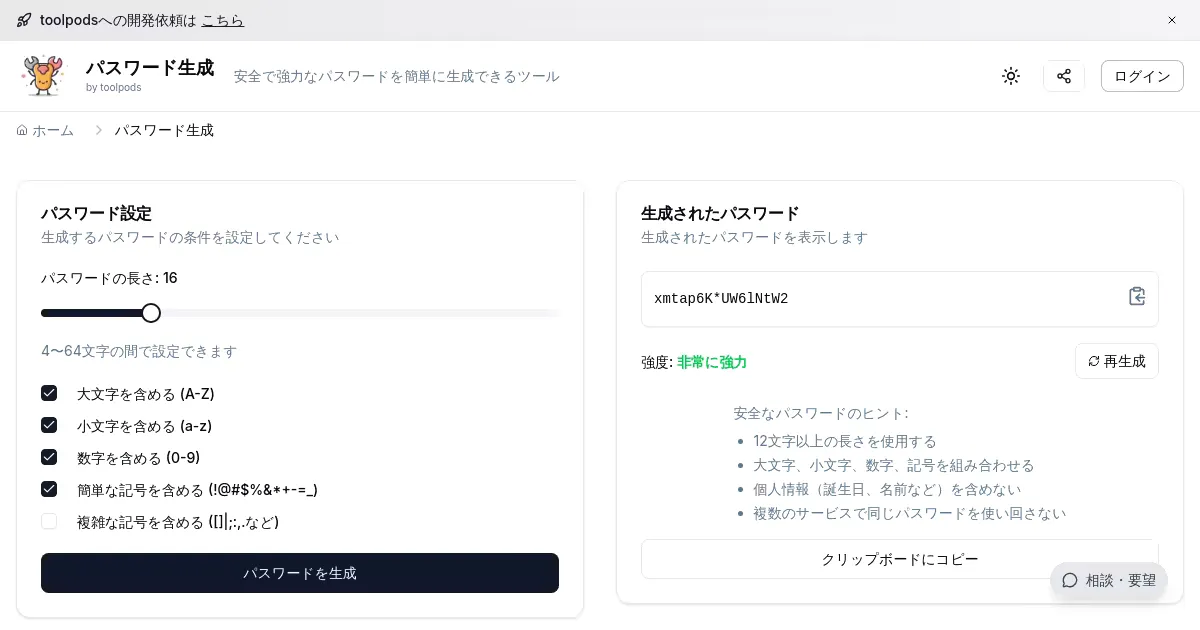Toggle the light/dark theme sun icon
Screen dimensions: 1200x630
[x=1011, y=76]
